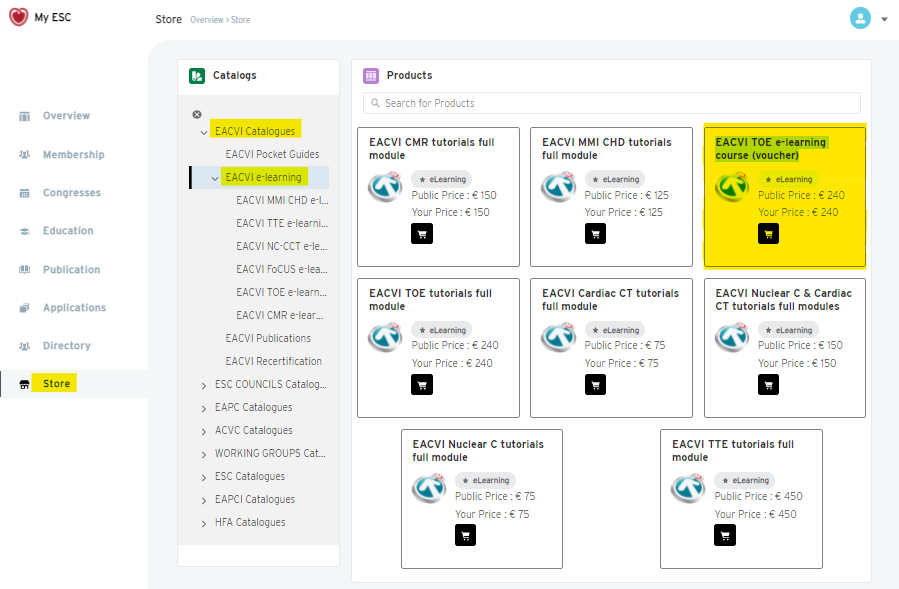Add EACVI Cardiac CT tutorials to cart
Image resolution: width=899 pixels, height=589 pixels.
tap(595, 384)
